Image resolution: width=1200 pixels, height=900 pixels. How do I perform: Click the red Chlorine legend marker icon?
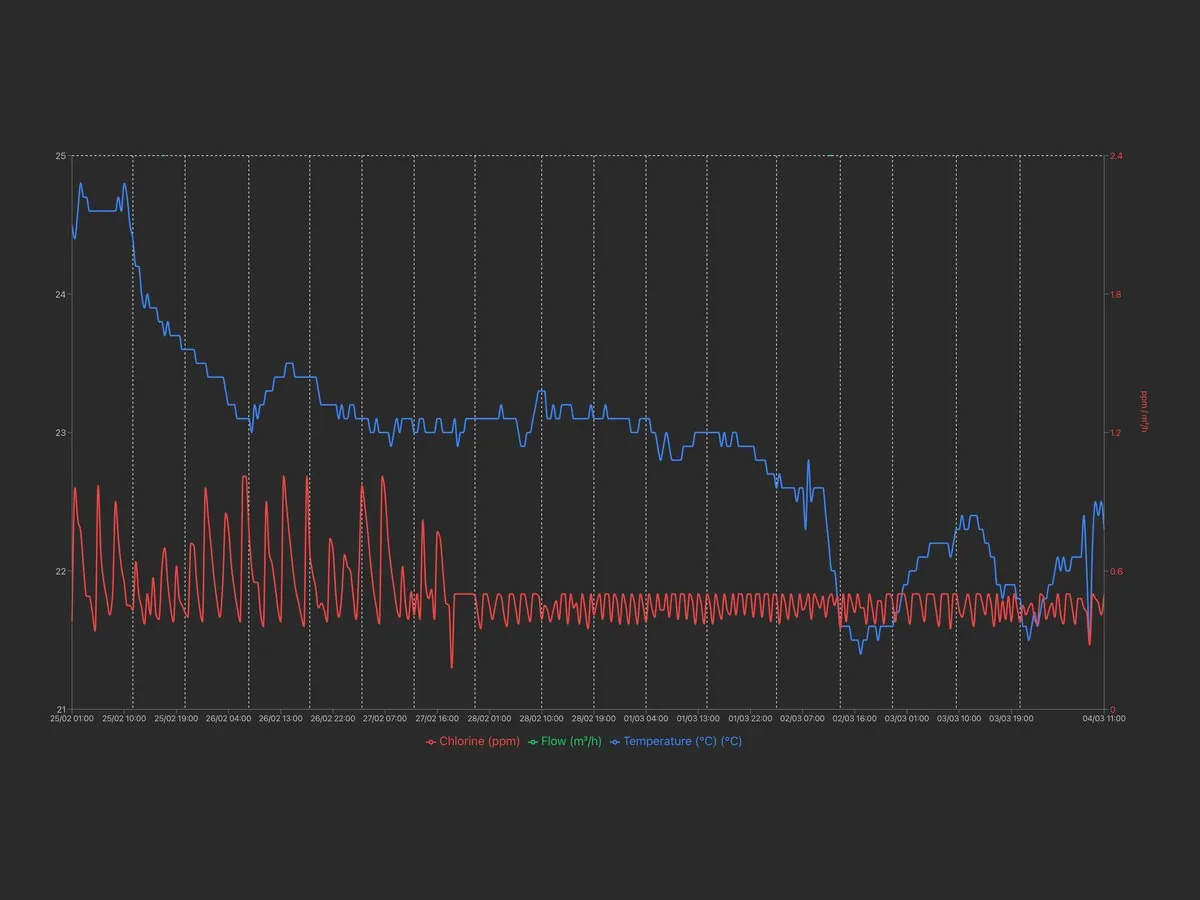pos(431,742)
